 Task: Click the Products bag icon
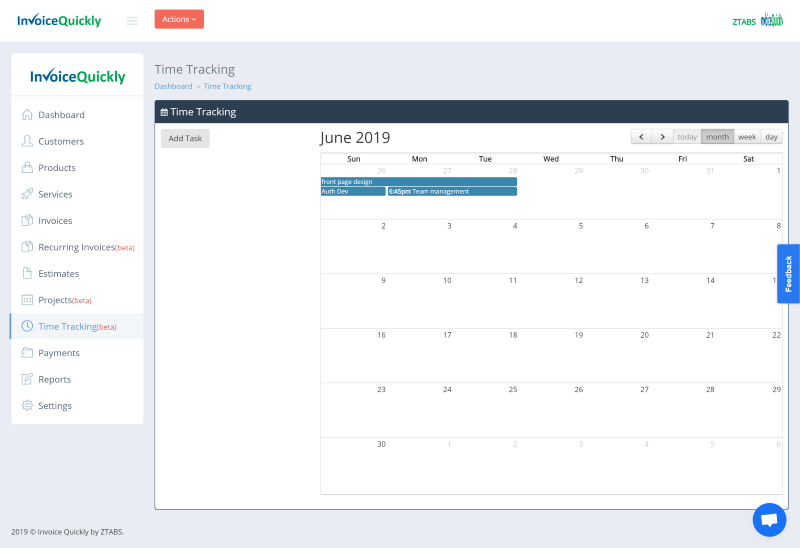pos(27,168)
